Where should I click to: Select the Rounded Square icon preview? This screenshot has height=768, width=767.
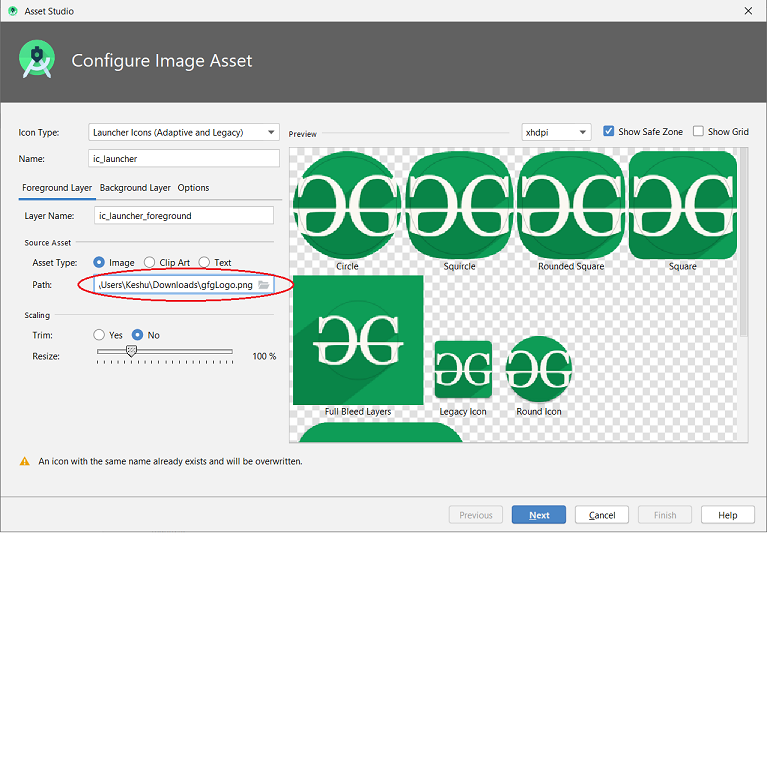pos(571,205)
